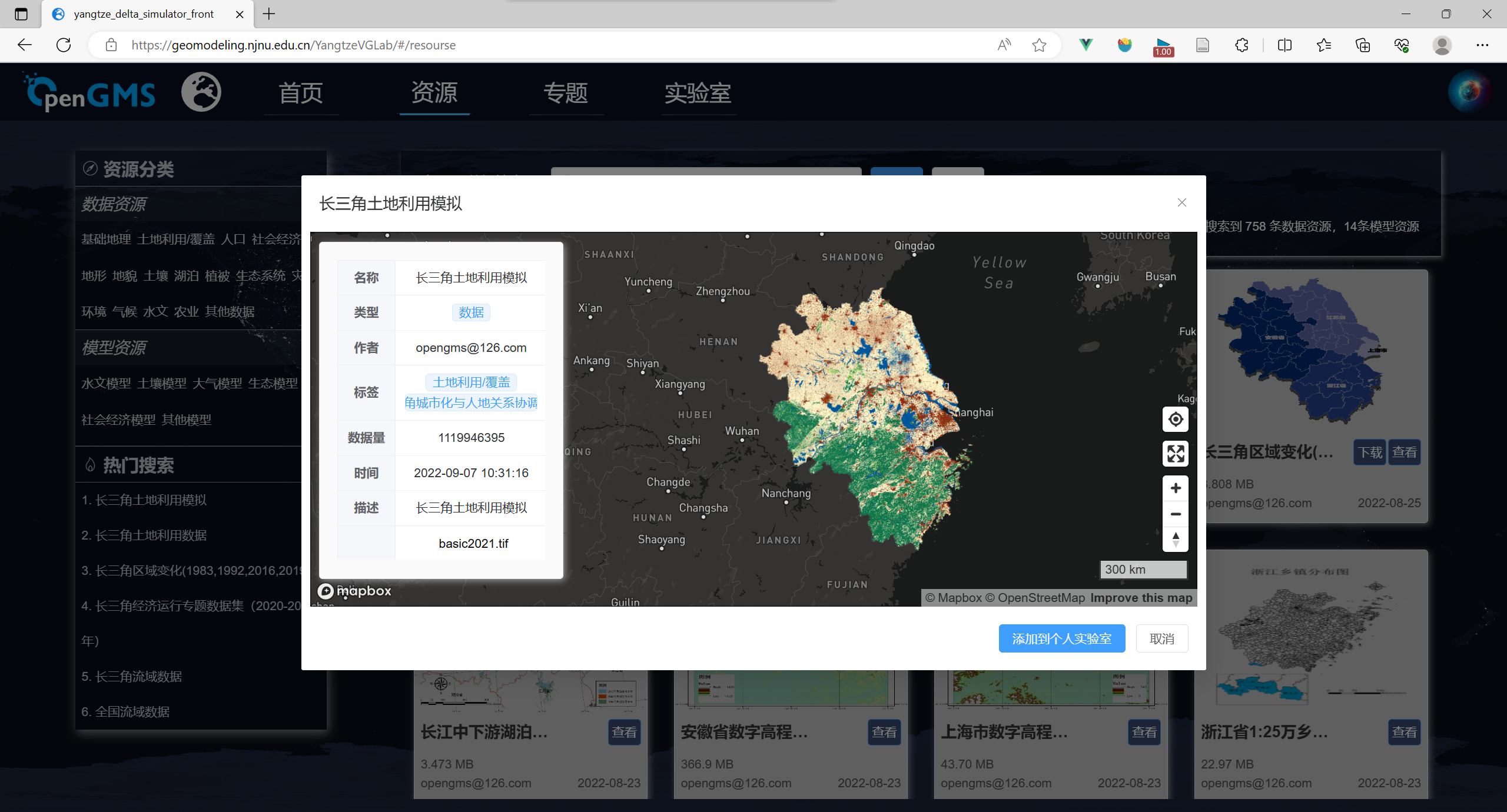Click the 土地利用/覆盖 tag

point(471,382)
